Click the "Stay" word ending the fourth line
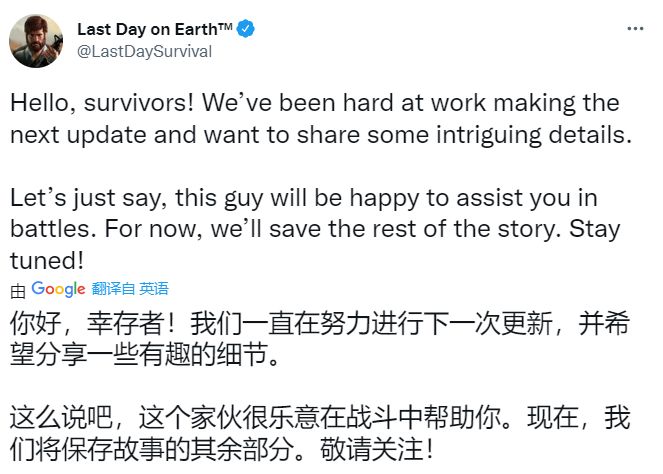The width and height of the screenshot is (663, 474). point(595,227)
